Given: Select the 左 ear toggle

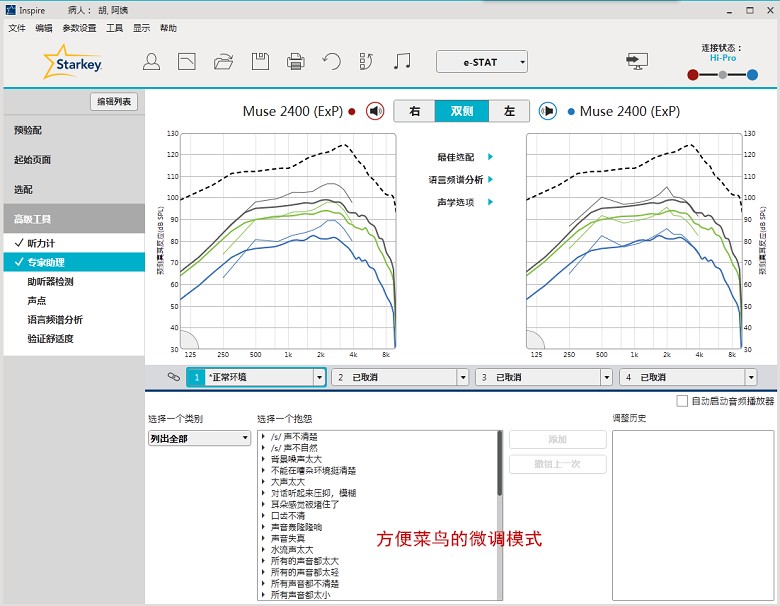Looking at the screenshot, I should 509,111.
